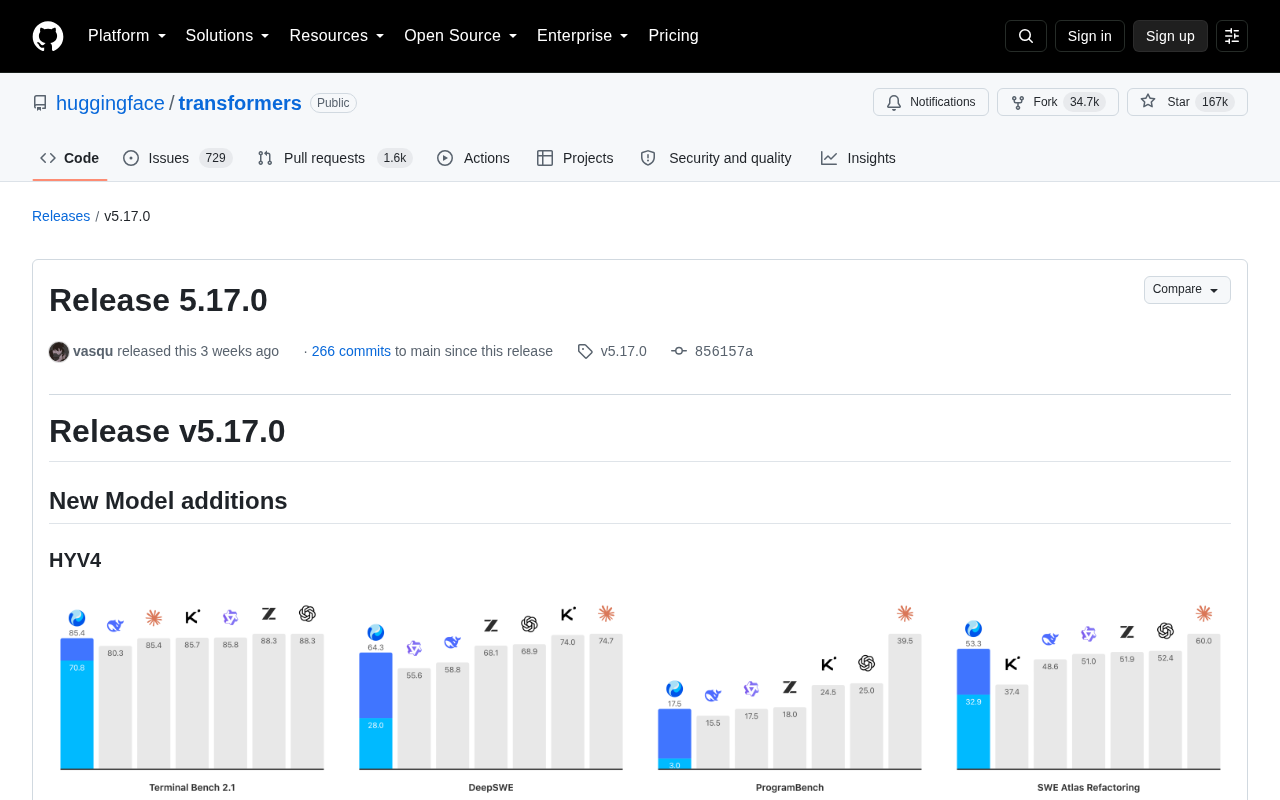Open the Pull requests tab
1280x800 pixels.
tap(334, 158)
